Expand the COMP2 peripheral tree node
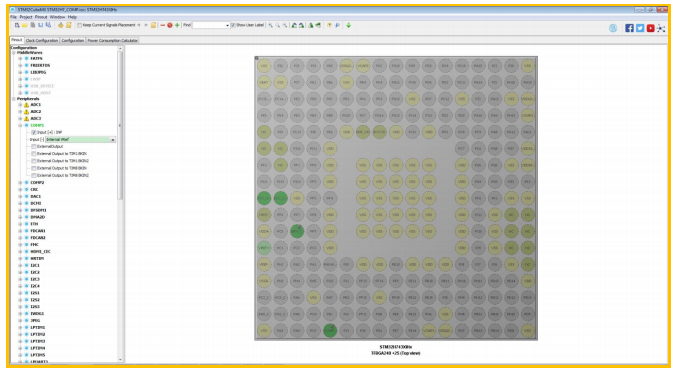The image size is (676, 373). click(20, 183)
